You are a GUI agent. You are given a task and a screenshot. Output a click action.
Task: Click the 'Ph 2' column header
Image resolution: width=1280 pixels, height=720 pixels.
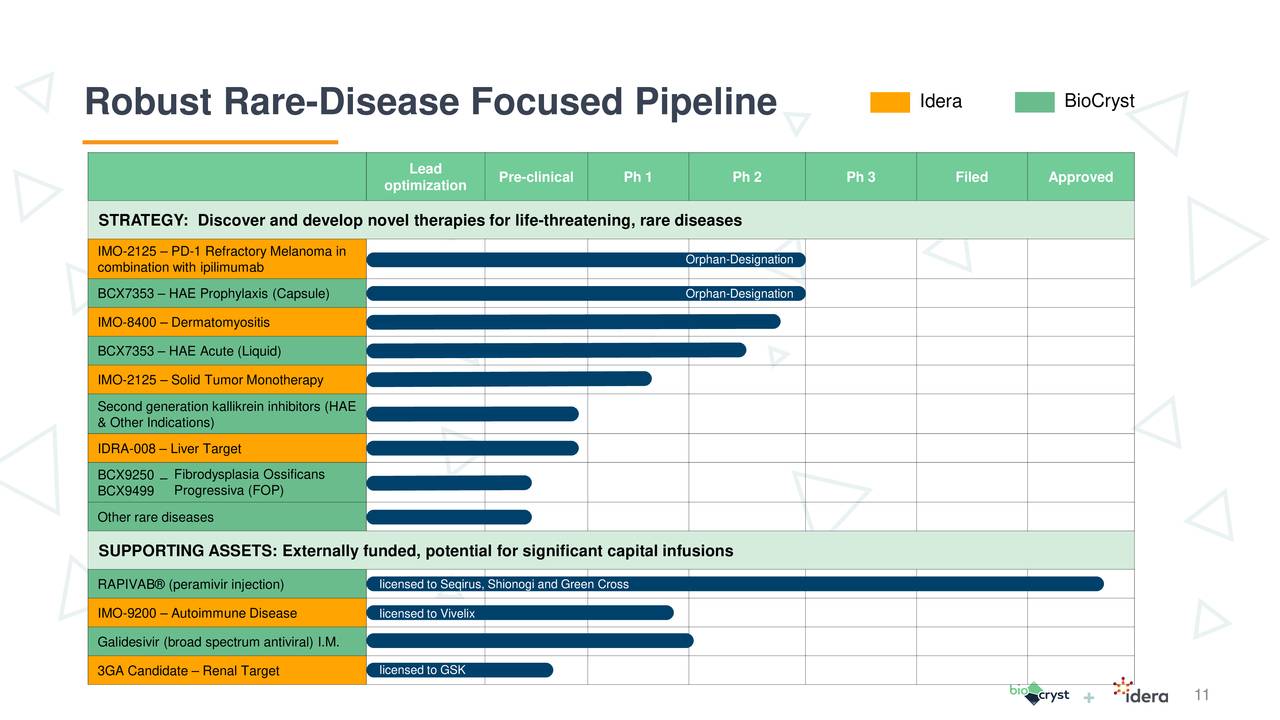(x=747, y=177)
